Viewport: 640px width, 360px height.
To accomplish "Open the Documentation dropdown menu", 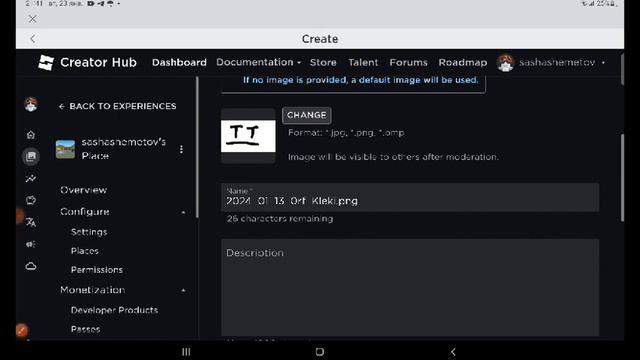I will pos(258,62).
